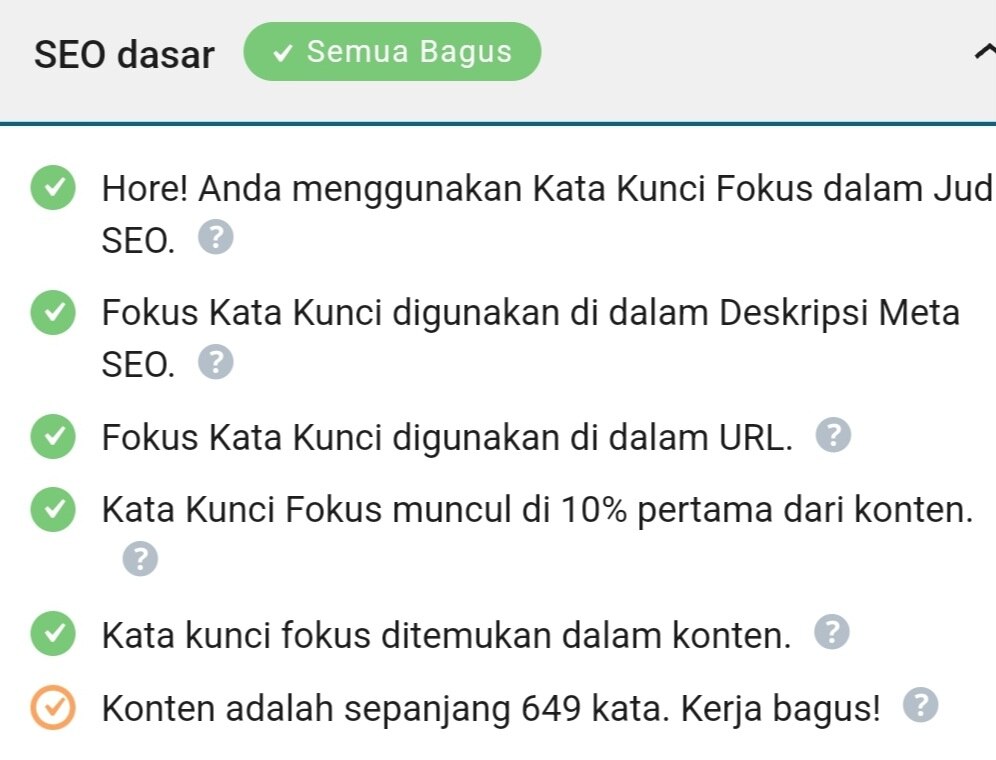Screen dimensions: 996x760
Task: Click the Semua Bagus status badge
Action: point(392,52)
